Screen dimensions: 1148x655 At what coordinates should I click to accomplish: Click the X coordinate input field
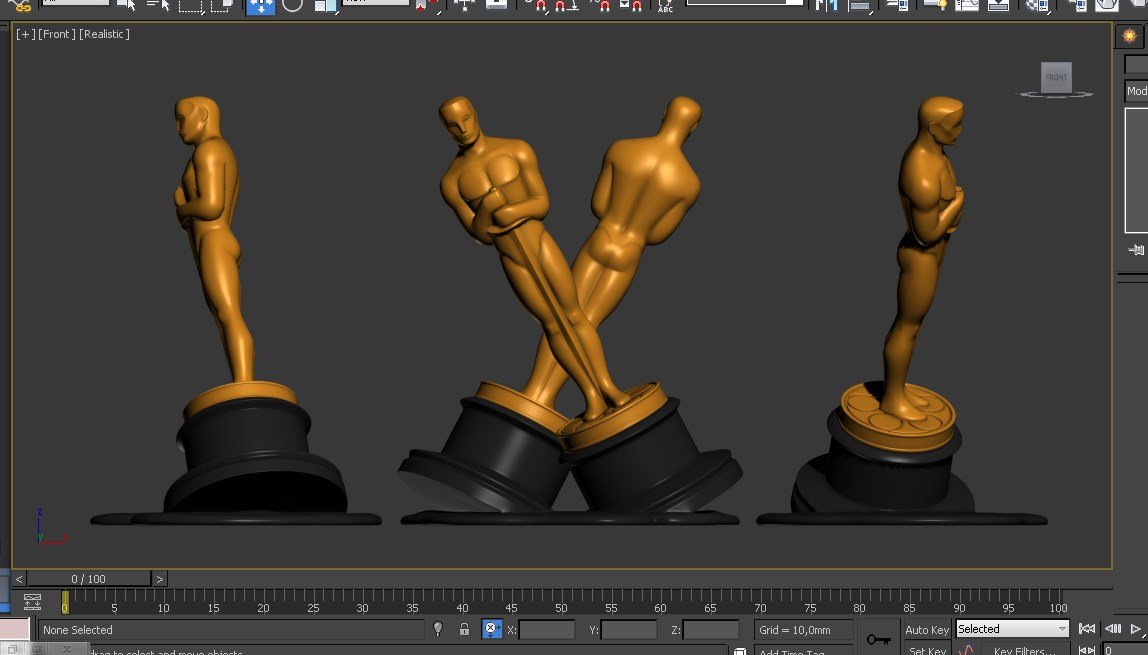pyautogui.click(x=547, y=630)
